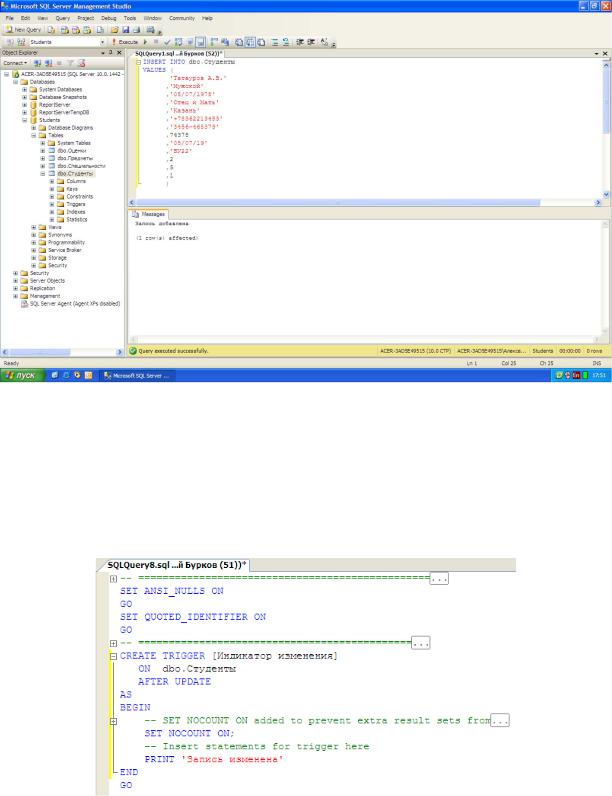Viewport: 612px width, 796px height.
Task: Collapse the INSERT INTO statement outline box
Action: tap(138, 62)
